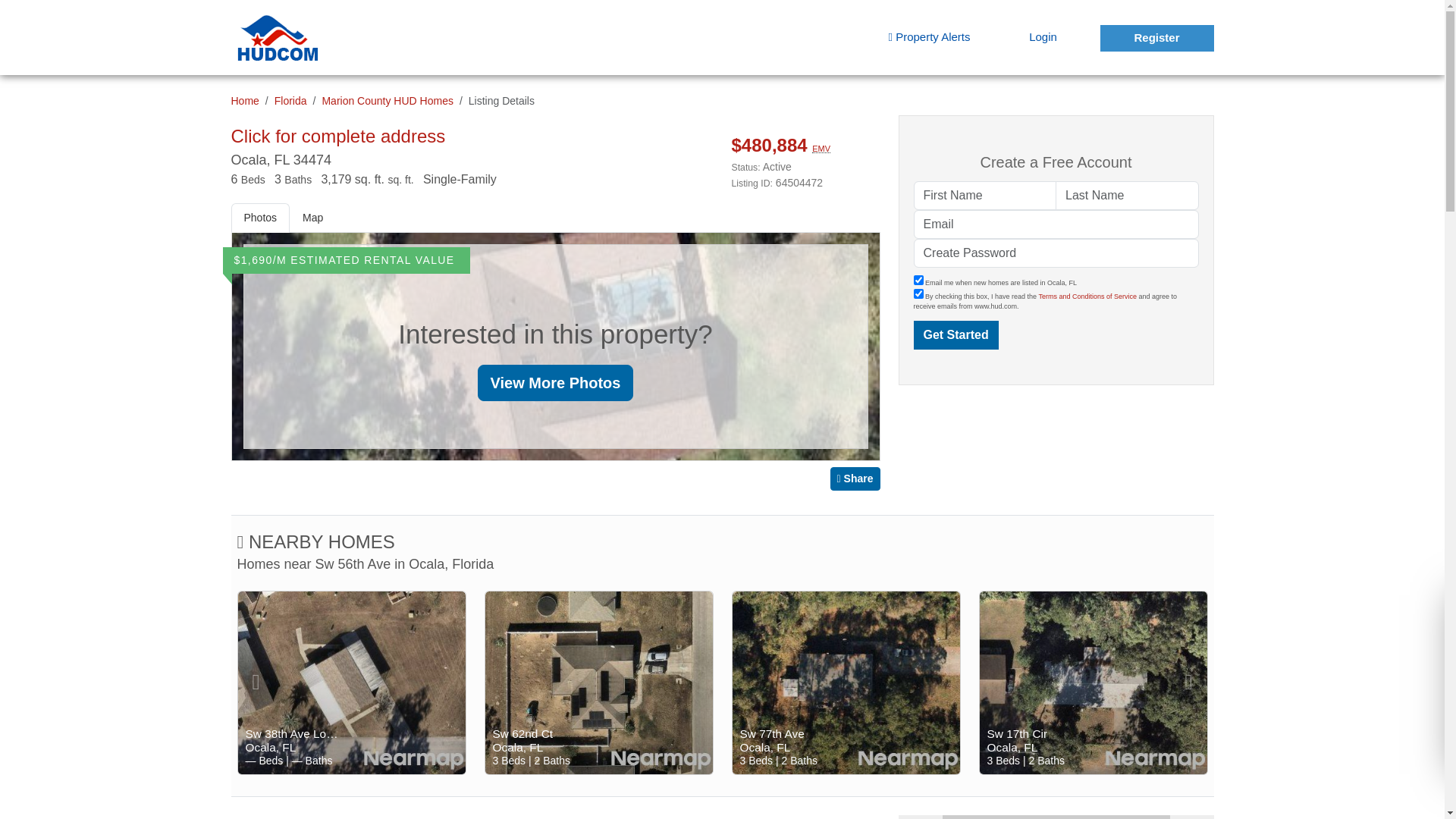Open the Login link

1043,37
